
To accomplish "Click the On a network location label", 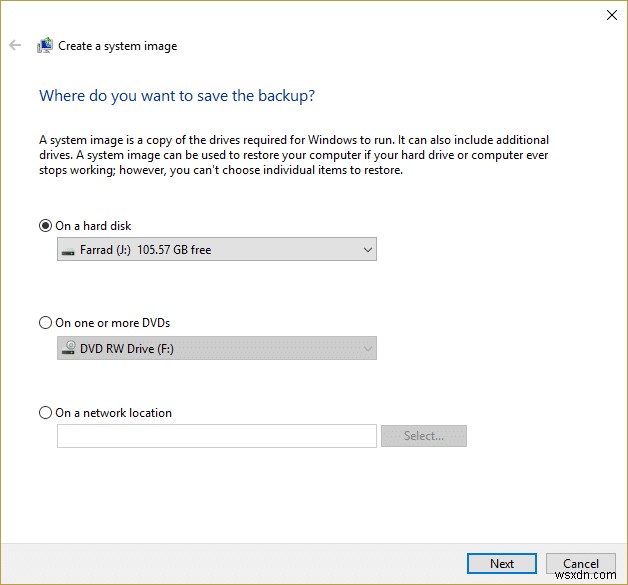I will 113,413.
